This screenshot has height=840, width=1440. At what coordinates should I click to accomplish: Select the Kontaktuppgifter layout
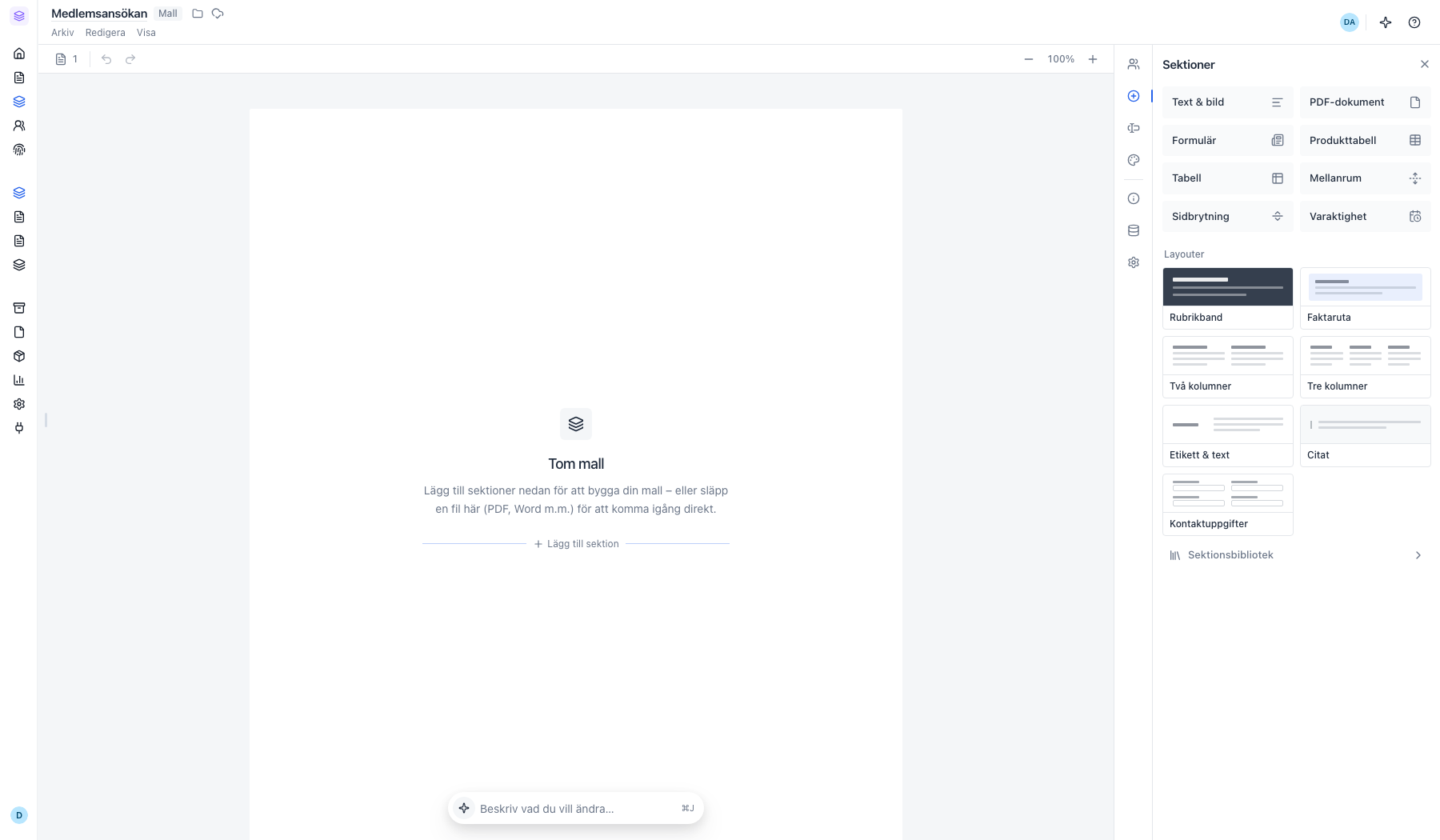pyautogui.click(x=1228, y=505)
